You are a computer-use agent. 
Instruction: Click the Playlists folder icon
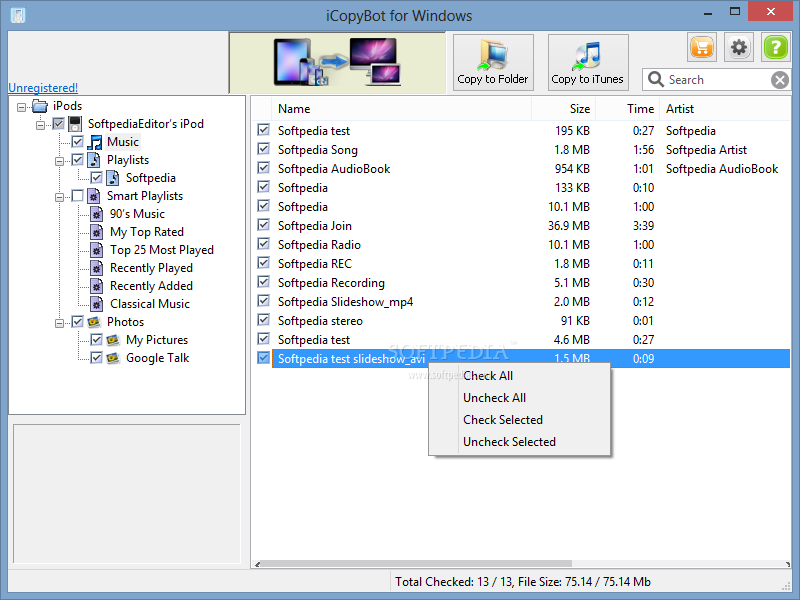point(94,160)
